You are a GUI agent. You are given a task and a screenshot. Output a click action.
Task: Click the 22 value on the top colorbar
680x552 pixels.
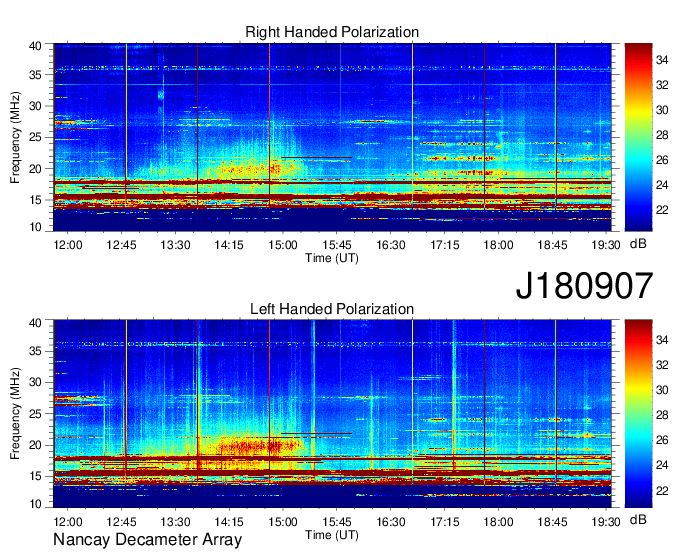[662, 210]
